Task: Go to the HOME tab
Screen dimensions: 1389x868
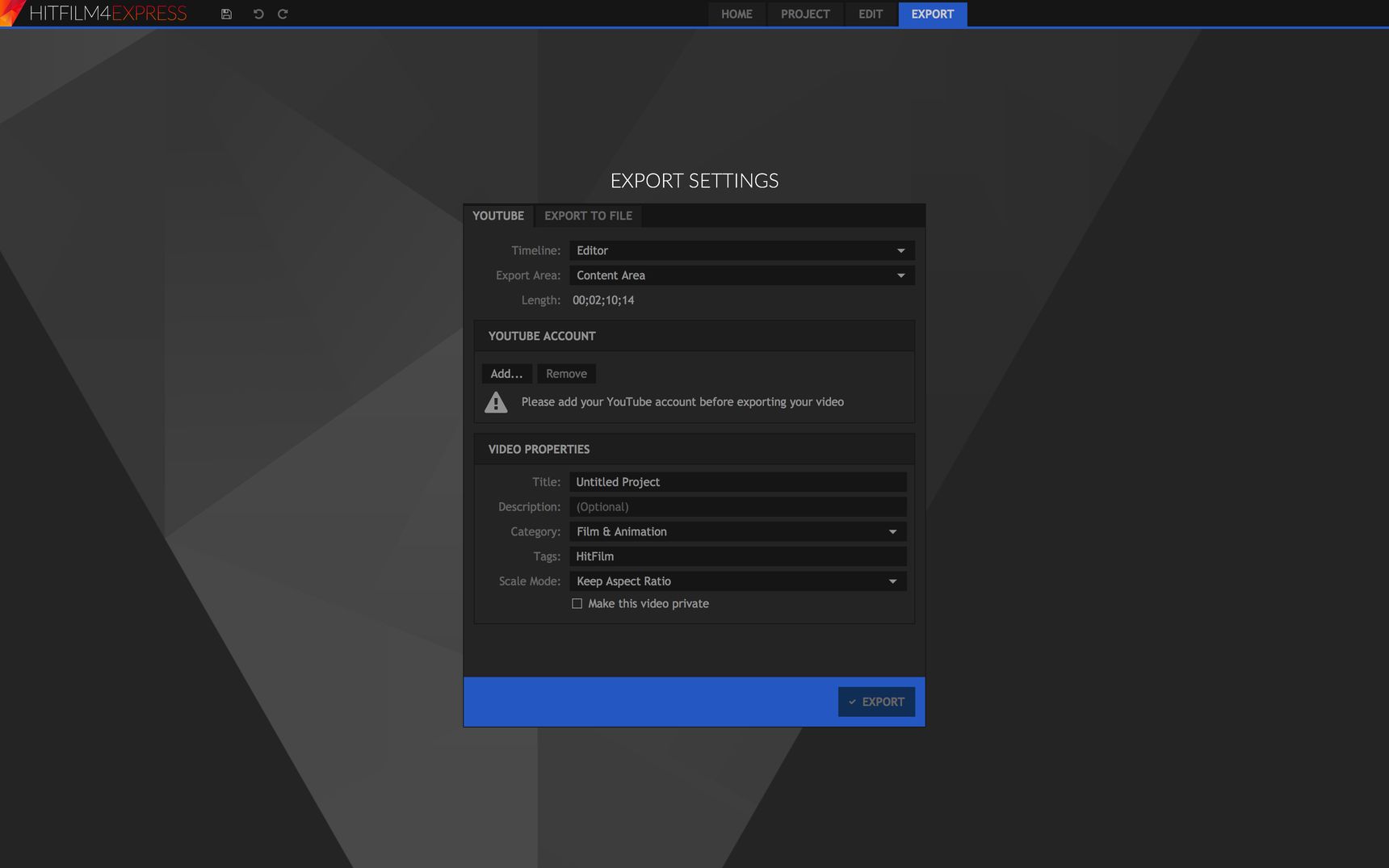Action: 736,14
